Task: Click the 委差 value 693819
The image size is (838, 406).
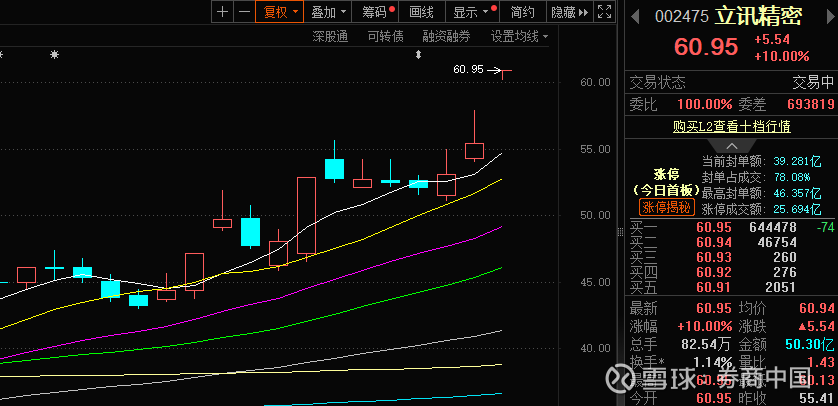Action: tap(811, 104)
